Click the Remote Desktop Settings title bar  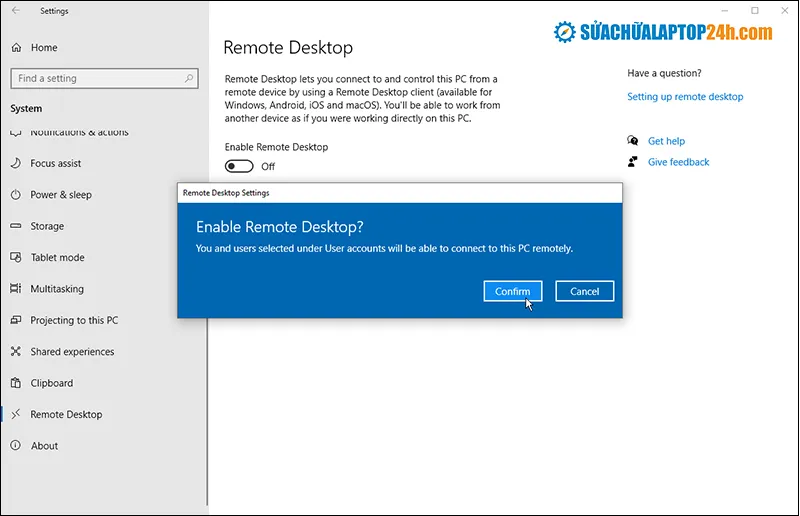[x=400, y=193]
